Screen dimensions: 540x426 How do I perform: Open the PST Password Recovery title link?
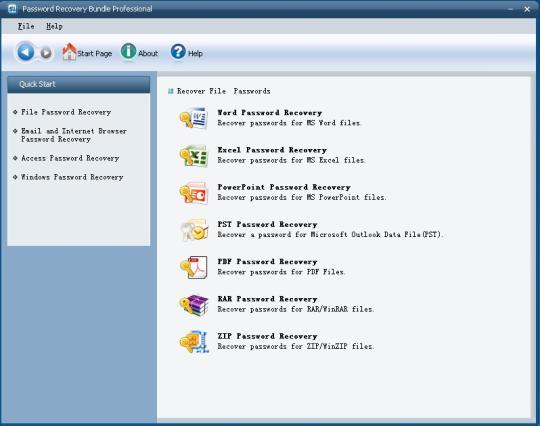(267, 224)
